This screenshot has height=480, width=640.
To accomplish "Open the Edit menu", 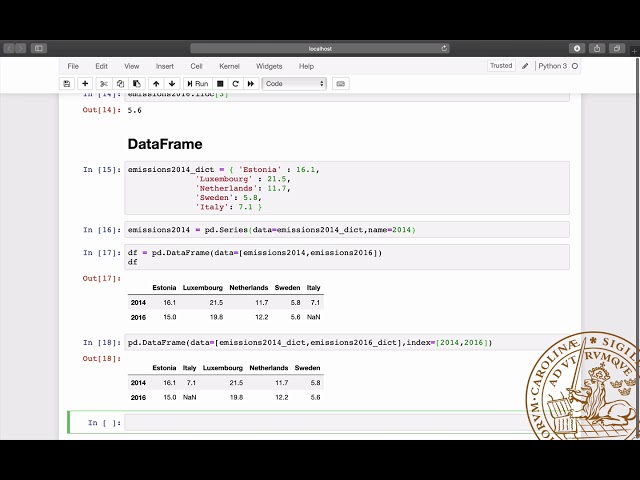I will (x=101, y=66).
